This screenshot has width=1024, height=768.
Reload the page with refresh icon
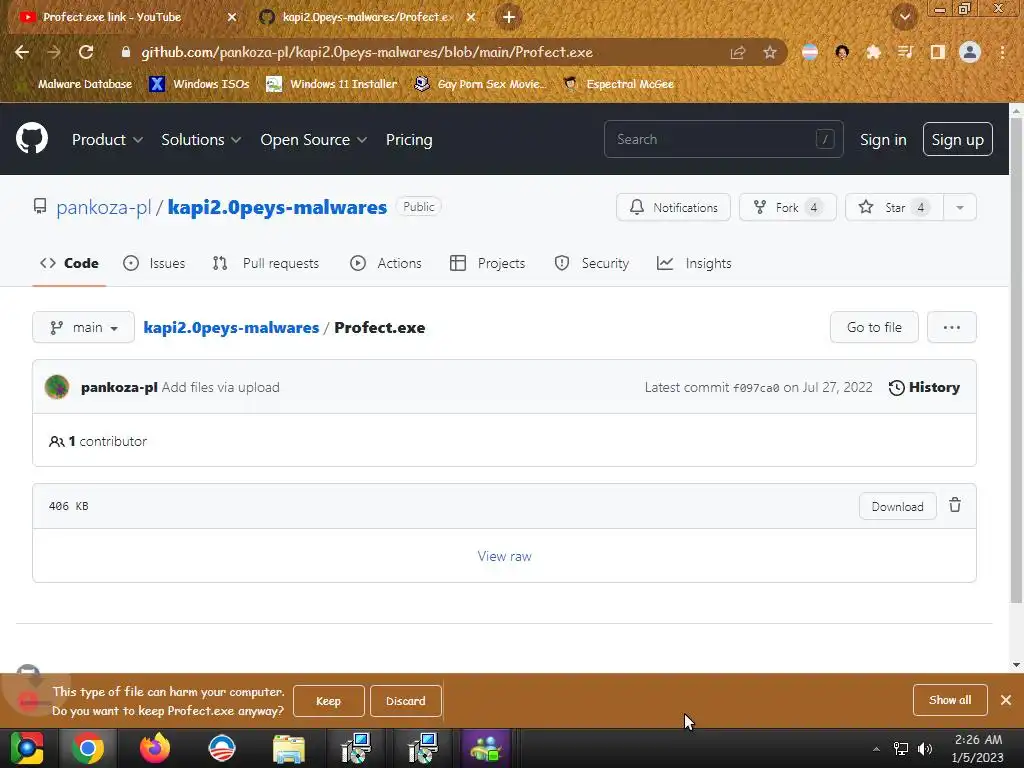tap(86, 52)
